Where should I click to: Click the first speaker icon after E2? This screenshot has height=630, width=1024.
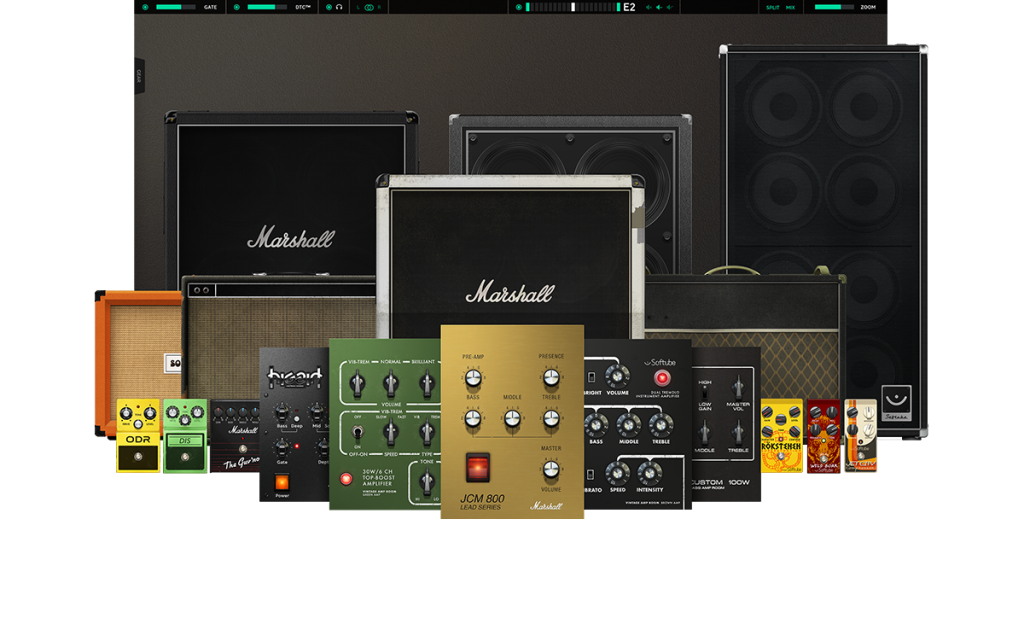(648, 7)
